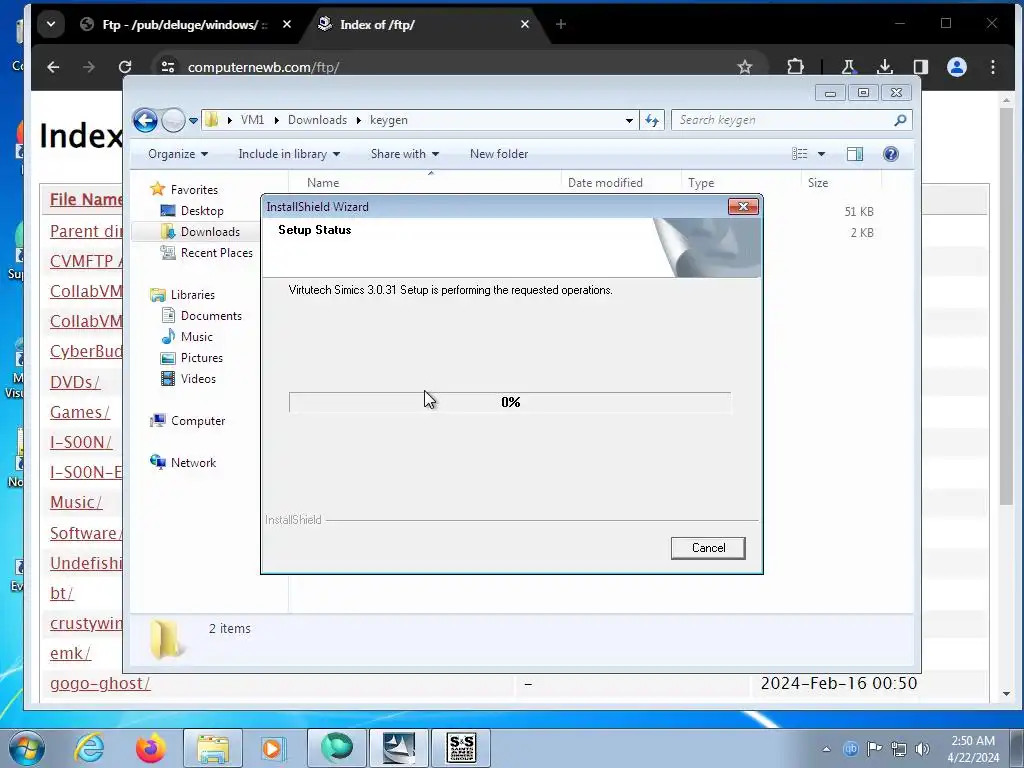Click VM1 in the Explorer address path
The height and width of the screenshot is (768, 1024).
click(252, 120)
